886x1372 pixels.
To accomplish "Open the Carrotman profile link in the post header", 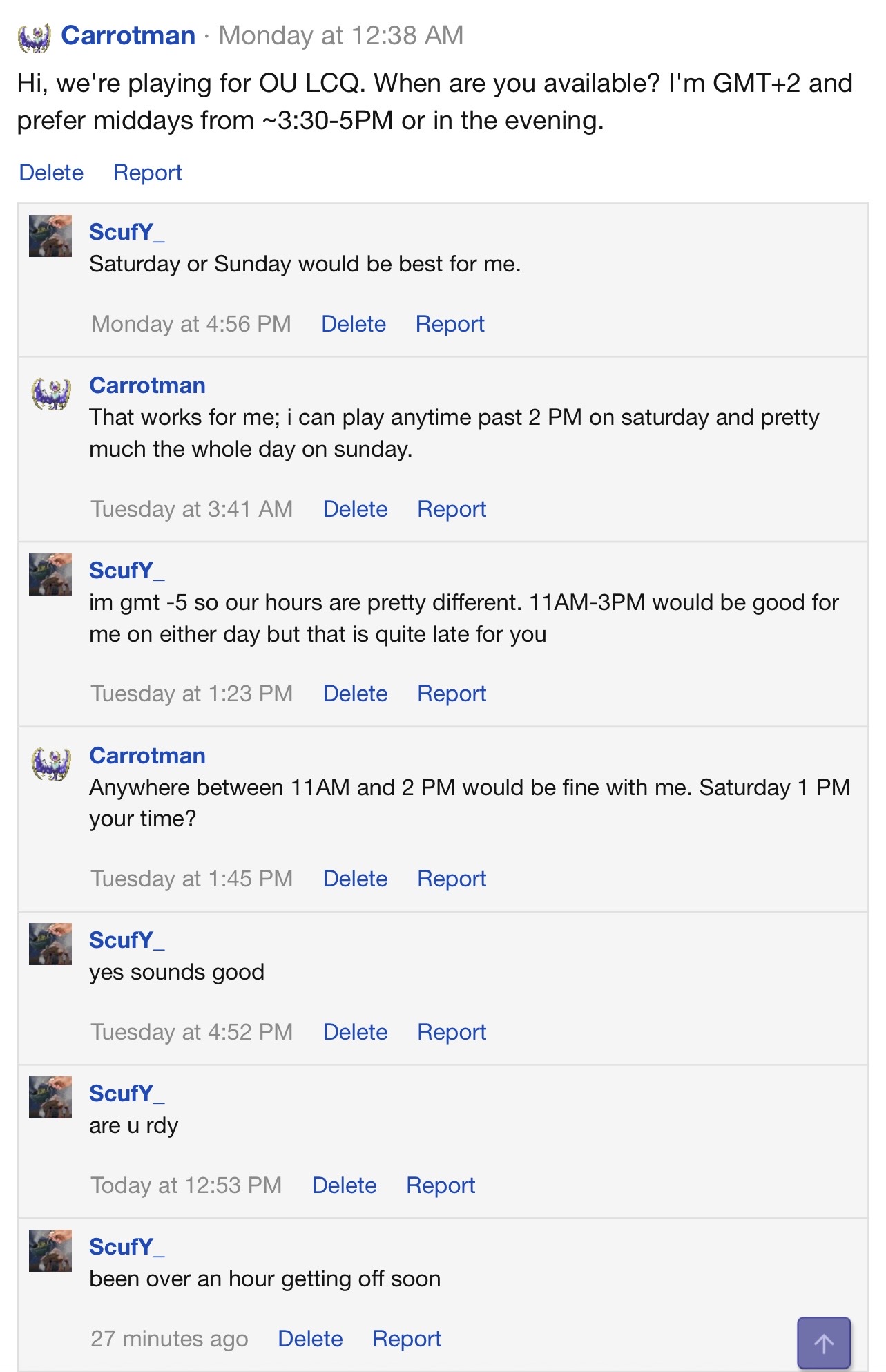I will tap(128, 35).
